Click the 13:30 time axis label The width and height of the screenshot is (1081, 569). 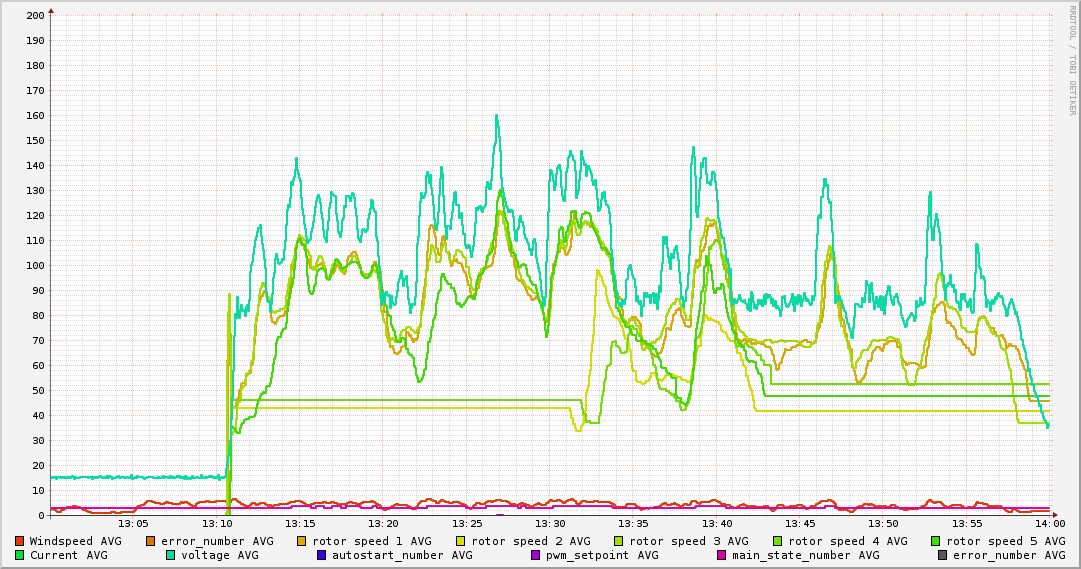[550, 524]
